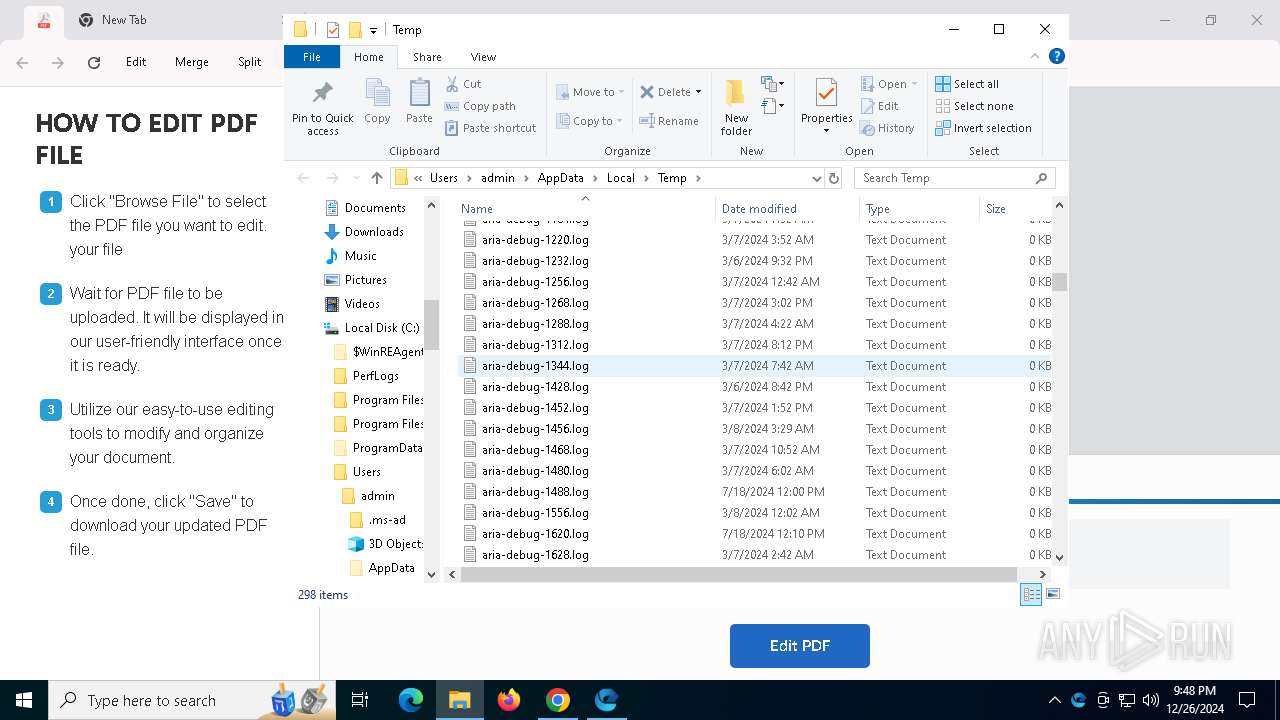Click the Search Temp input field
Image resolution: width=1280 pixels, height=720 pixels.
(x=954, y=178)
